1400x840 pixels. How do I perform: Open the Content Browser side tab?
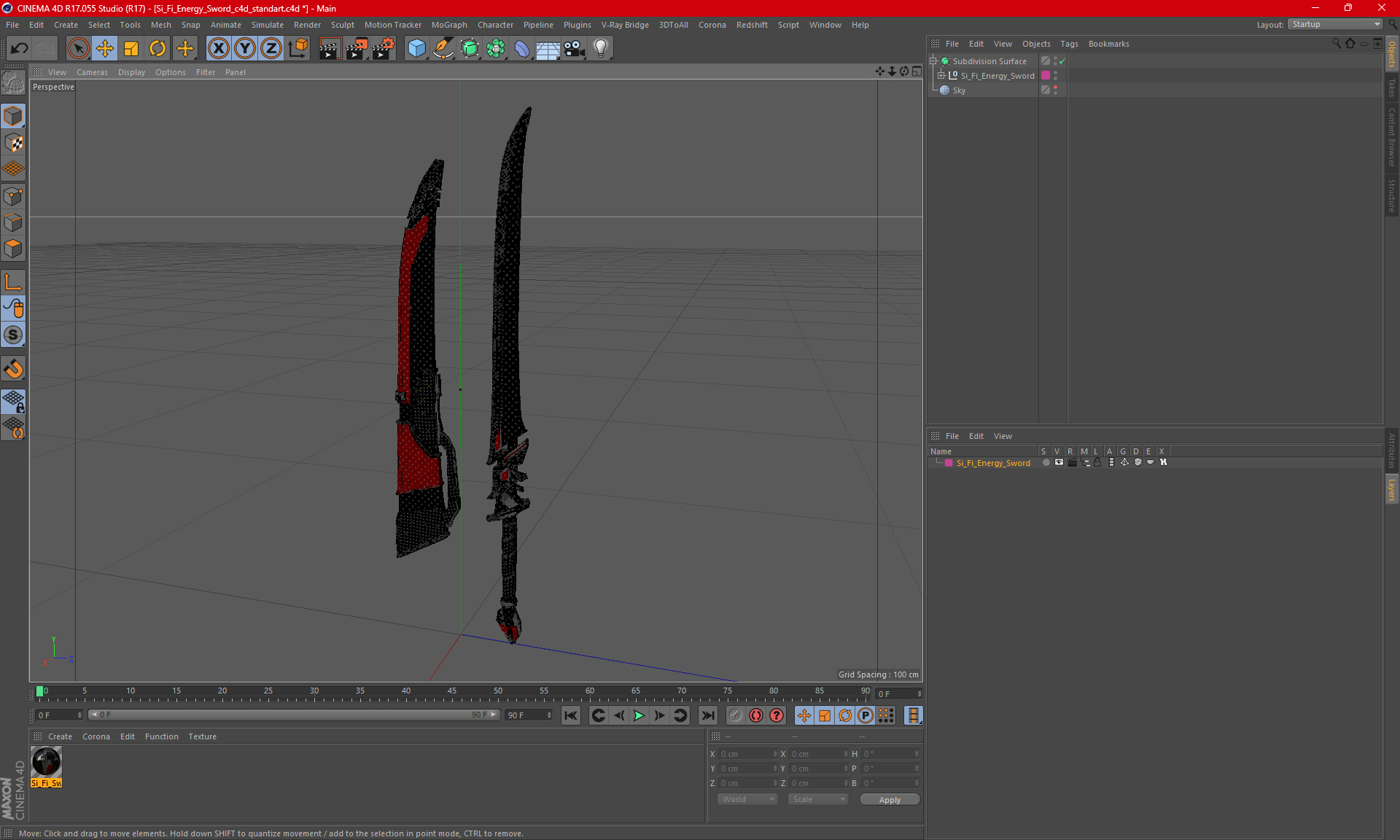(x=1391, y=137)
